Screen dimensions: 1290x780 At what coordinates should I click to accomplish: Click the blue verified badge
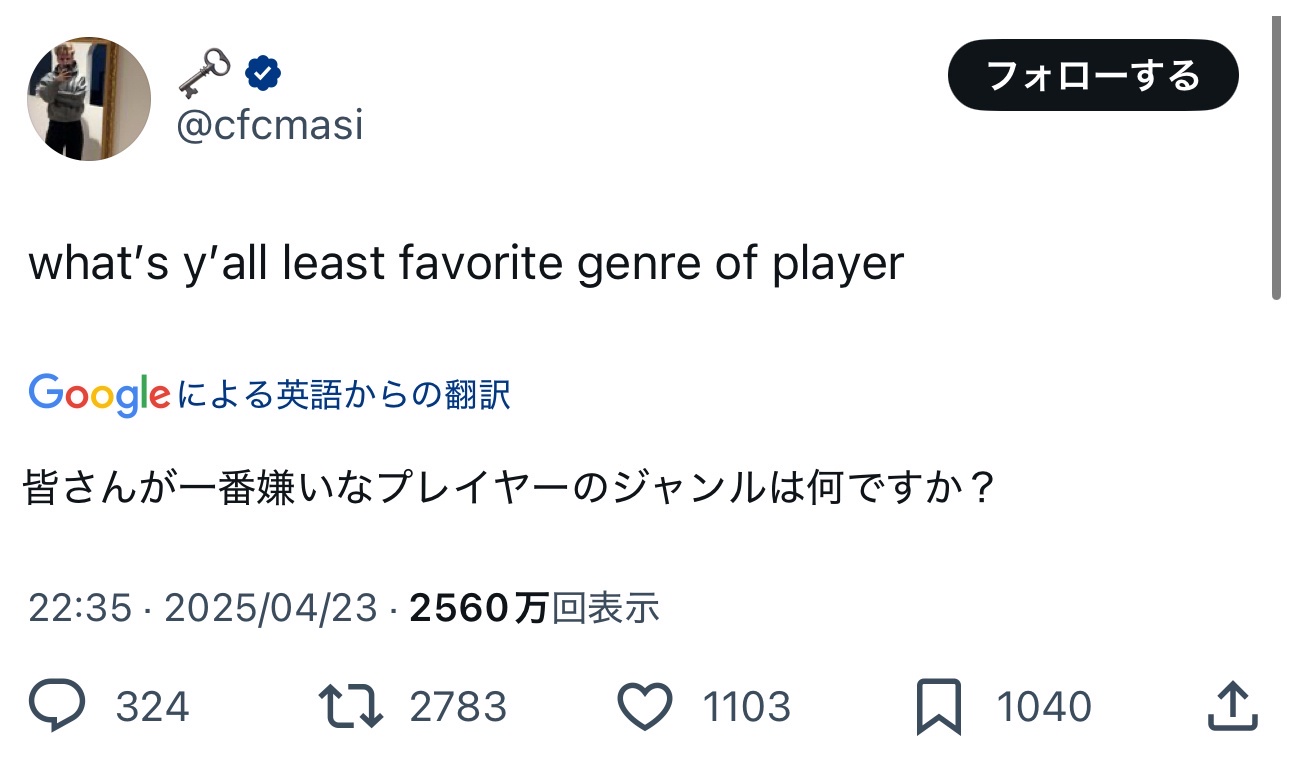[x=264, y=73]
